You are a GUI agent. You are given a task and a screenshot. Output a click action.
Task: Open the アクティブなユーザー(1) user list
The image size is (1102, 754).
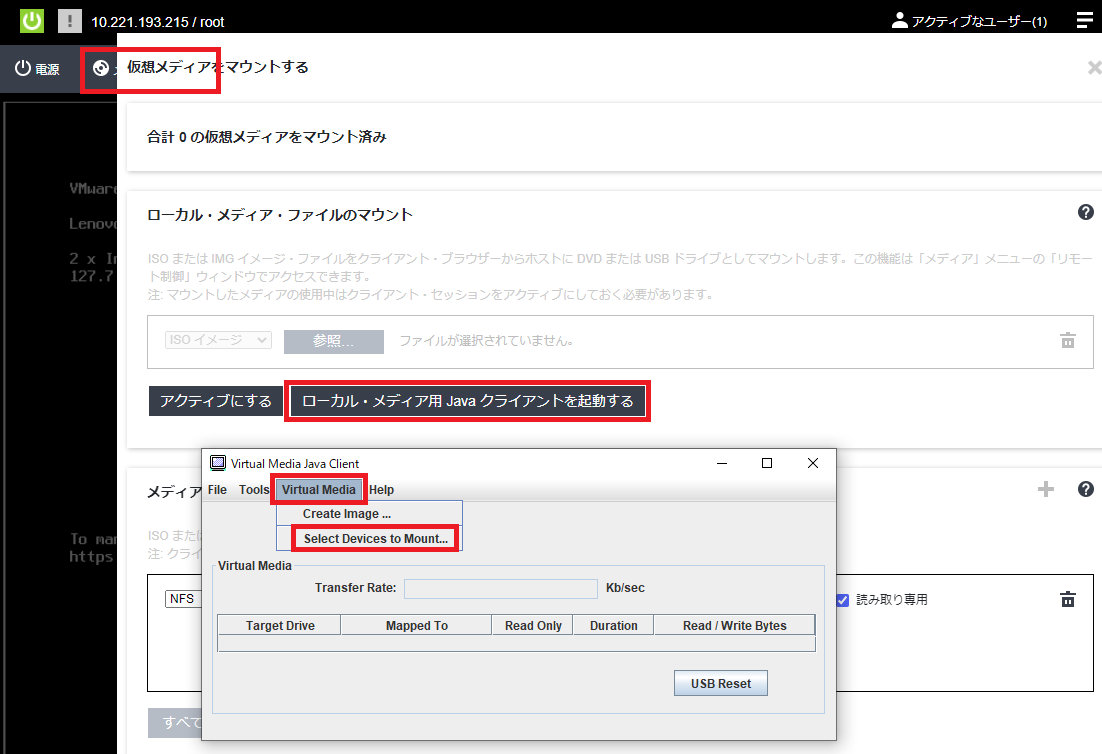tap(969, 21)
